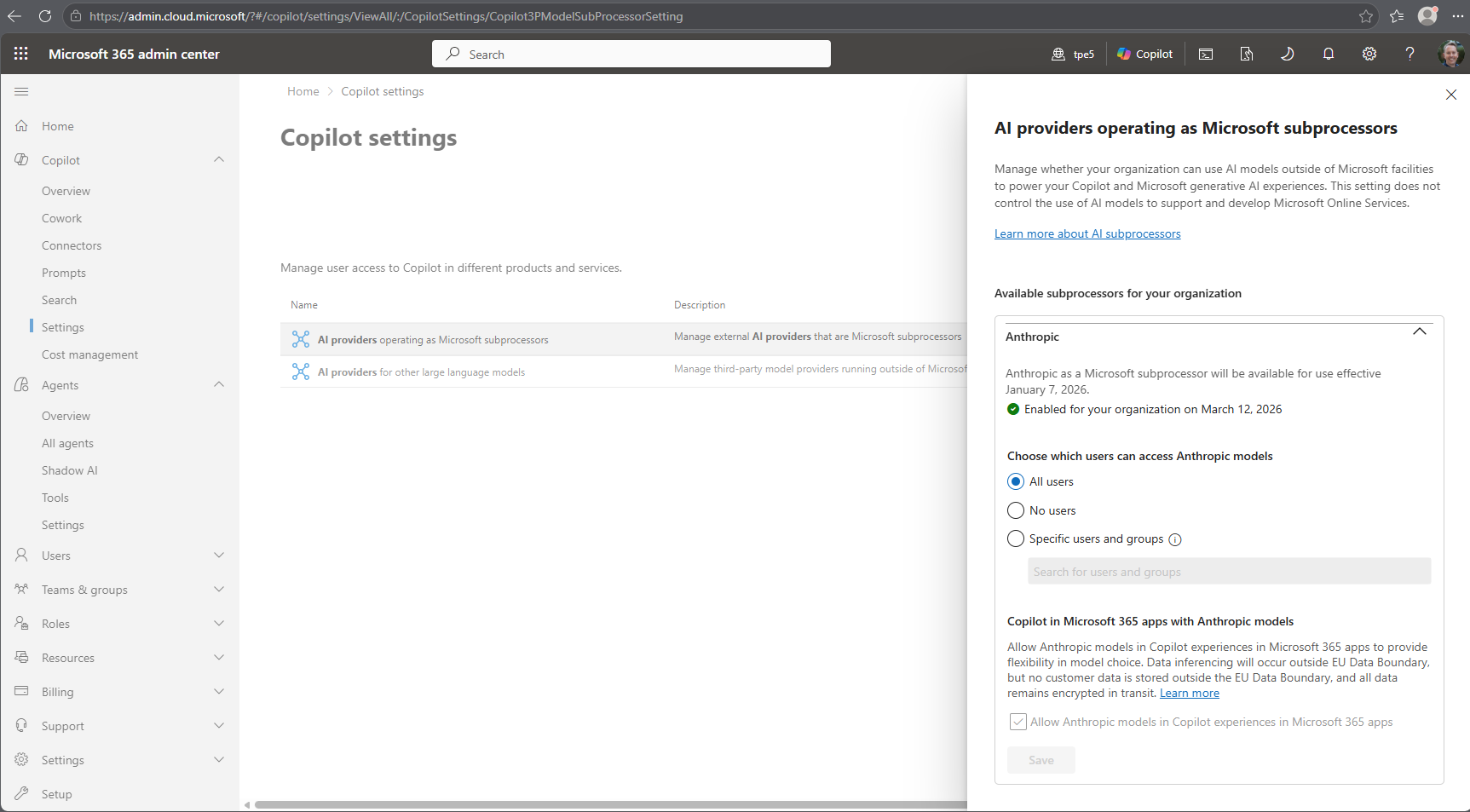This screenshot has height=812, width=1470.
Task: Click Learn more link in Anthropic description
Action: pos(1190,693)
